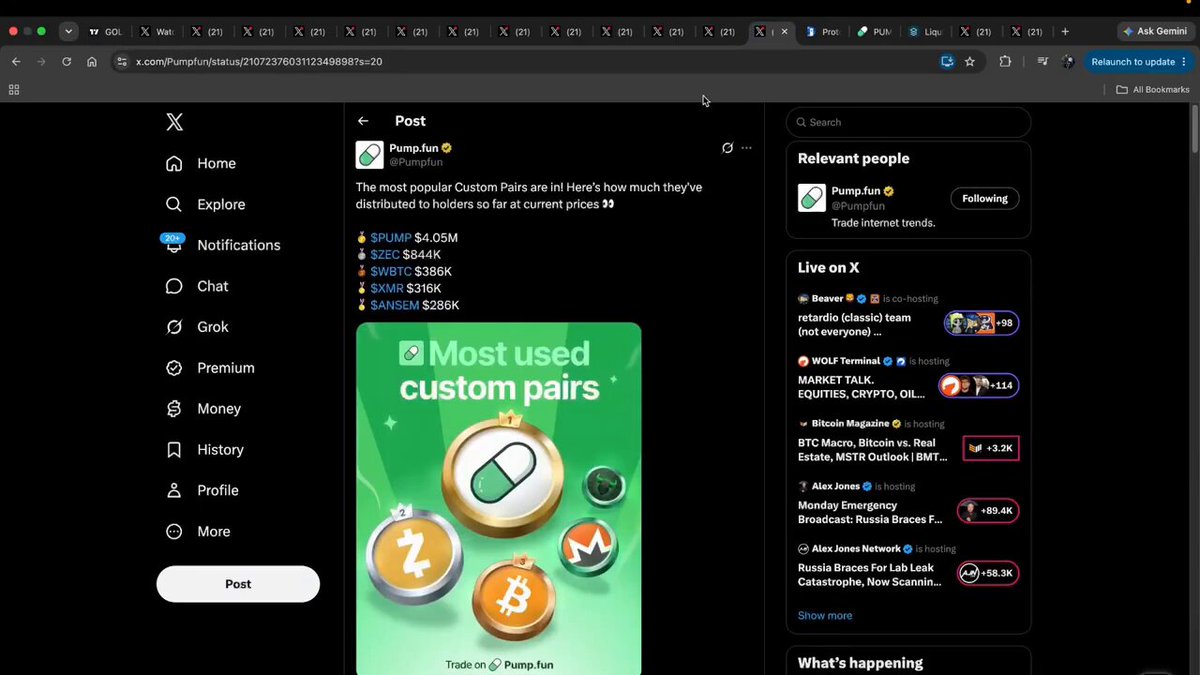1200x675 pixels.
Task: Reload the page in the browser toolbar
Action: [x=66, y=62]
